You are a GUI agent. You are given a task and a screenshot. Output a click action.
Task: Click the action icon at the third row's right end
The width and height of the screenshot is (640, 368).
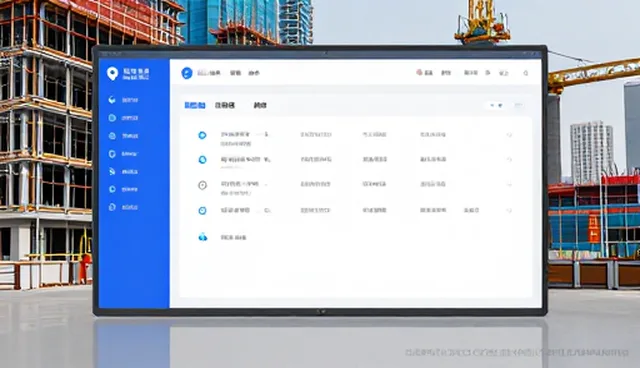(x=509, y=184)
